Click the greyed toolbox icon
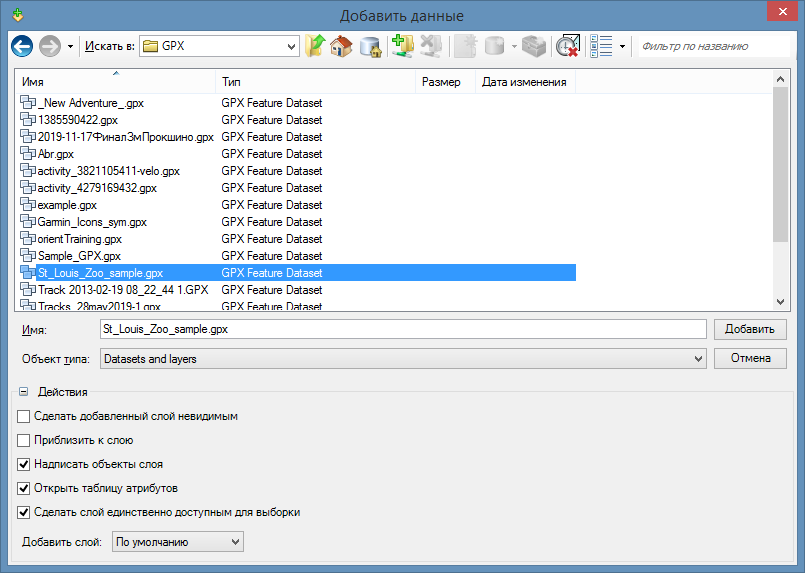The height and width of the screenshot is (573, 805). [534, 46]
